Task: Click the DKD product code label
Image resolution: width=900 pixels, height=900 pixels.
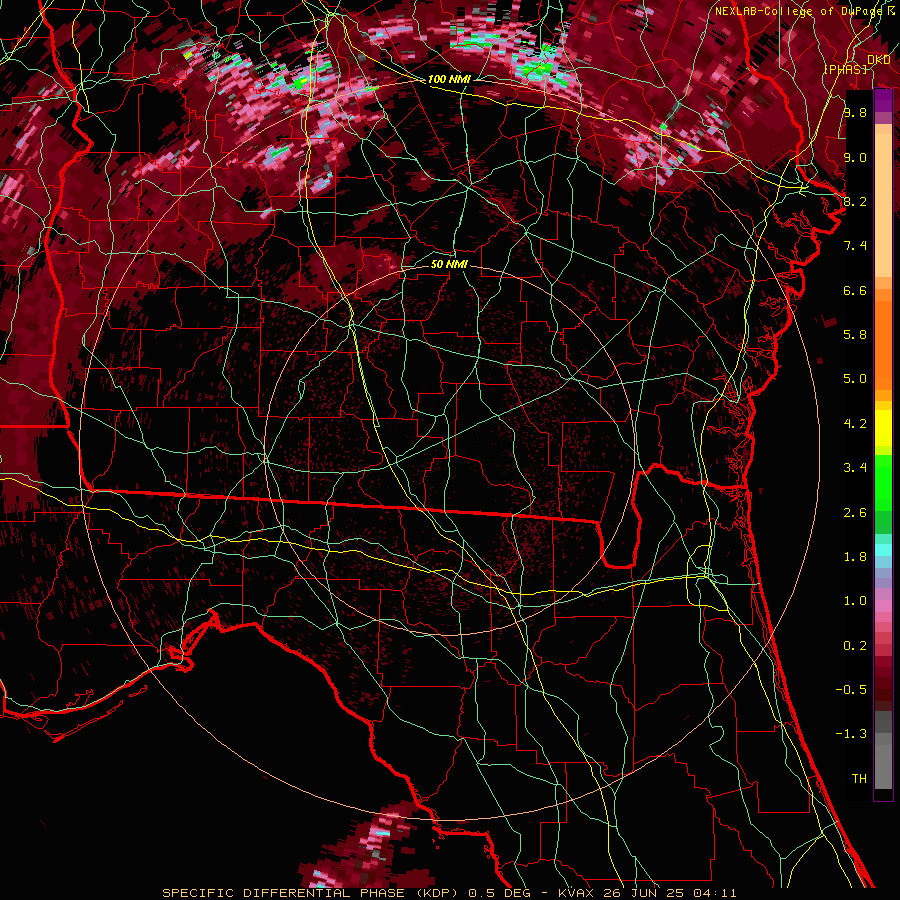Action: 879,60
